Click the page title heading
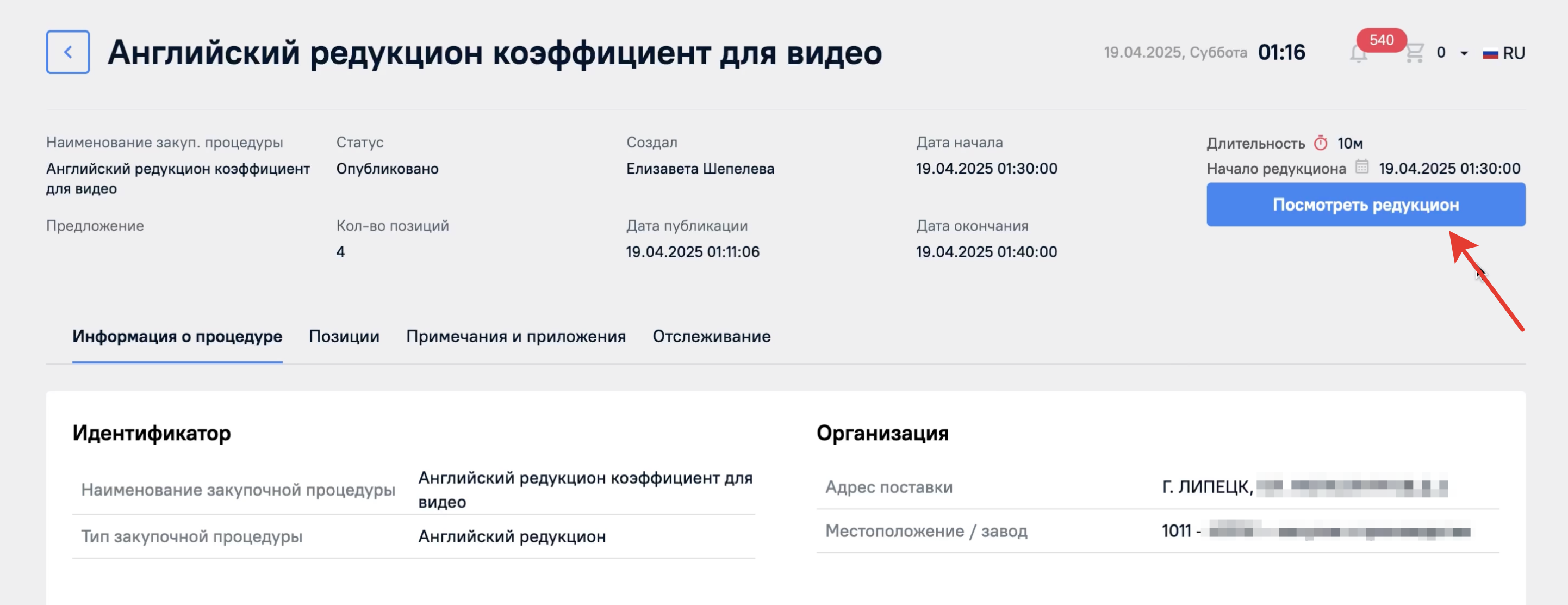The width and height of the screenshot is (1568, 605). 494,52
